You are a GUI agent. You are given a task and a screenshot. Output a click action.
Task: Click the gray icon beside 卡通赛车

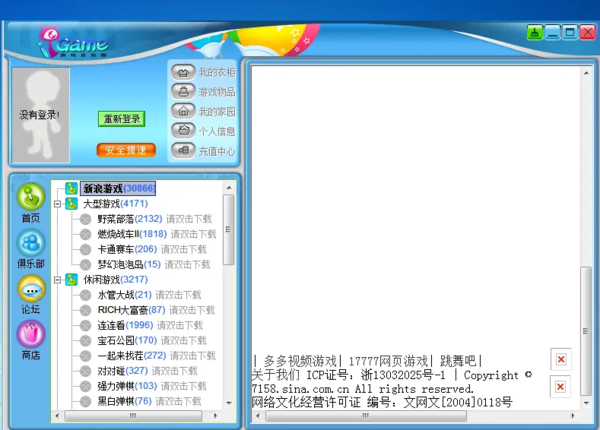click(x=85, y=249)
